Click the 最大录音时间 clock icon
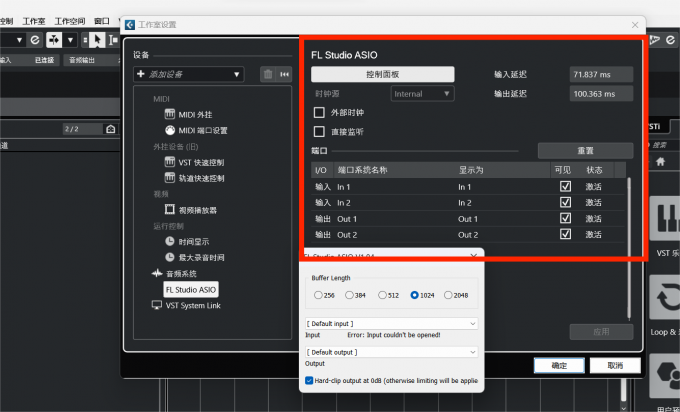The width and height of the screenshot is (680, 412). [170, 257]
